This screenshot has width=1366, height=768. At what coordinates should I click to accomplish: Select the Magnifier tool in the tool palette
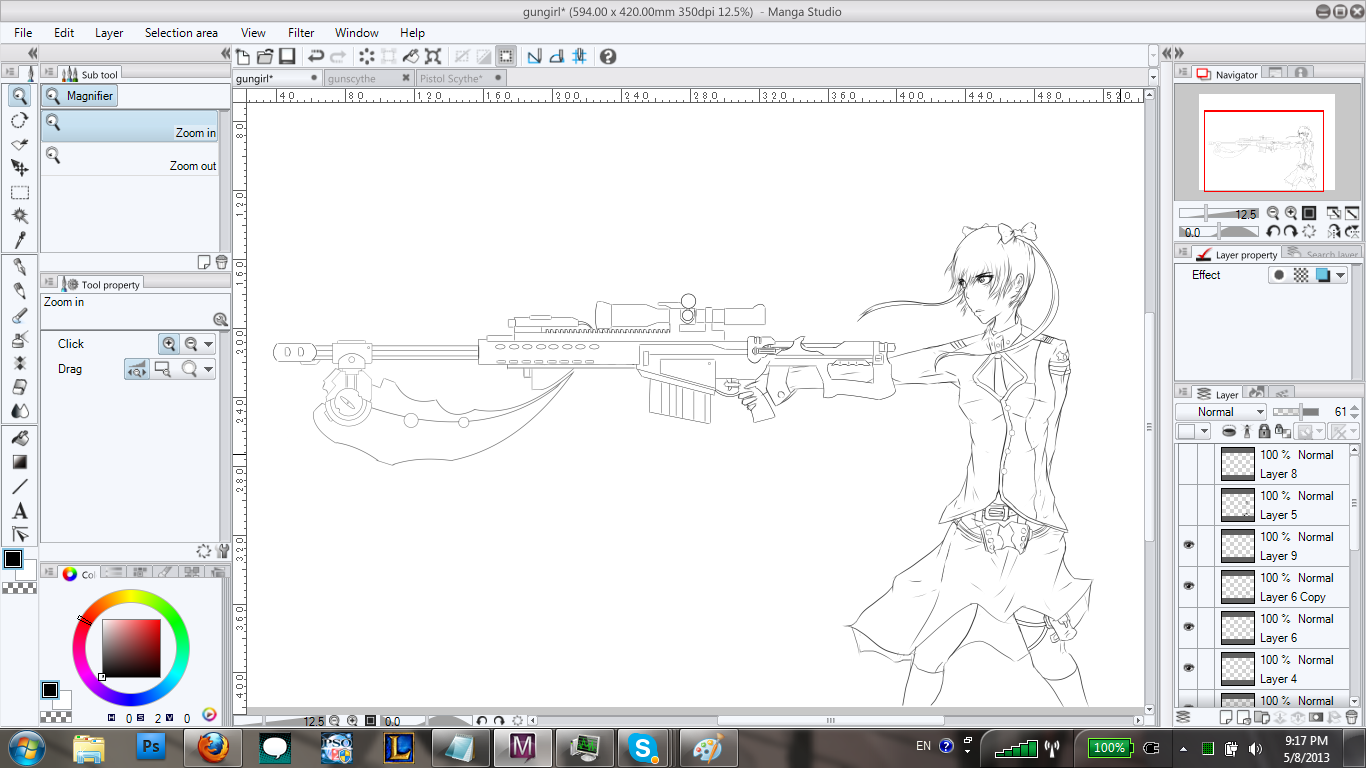coord(19,96)
